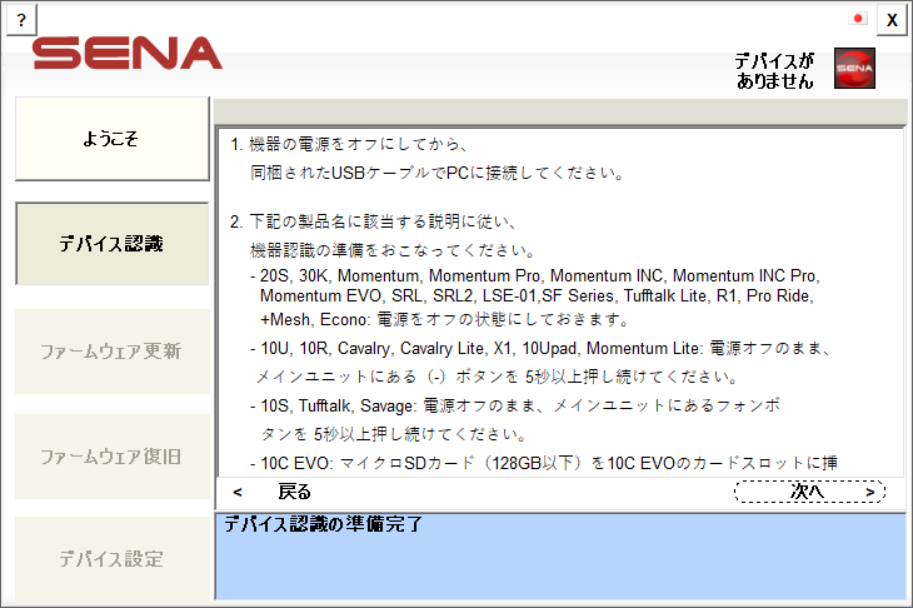This screenshot has width=913, height=608.
Task: Select the デバイス設定 tab
Action: (112, 558)
